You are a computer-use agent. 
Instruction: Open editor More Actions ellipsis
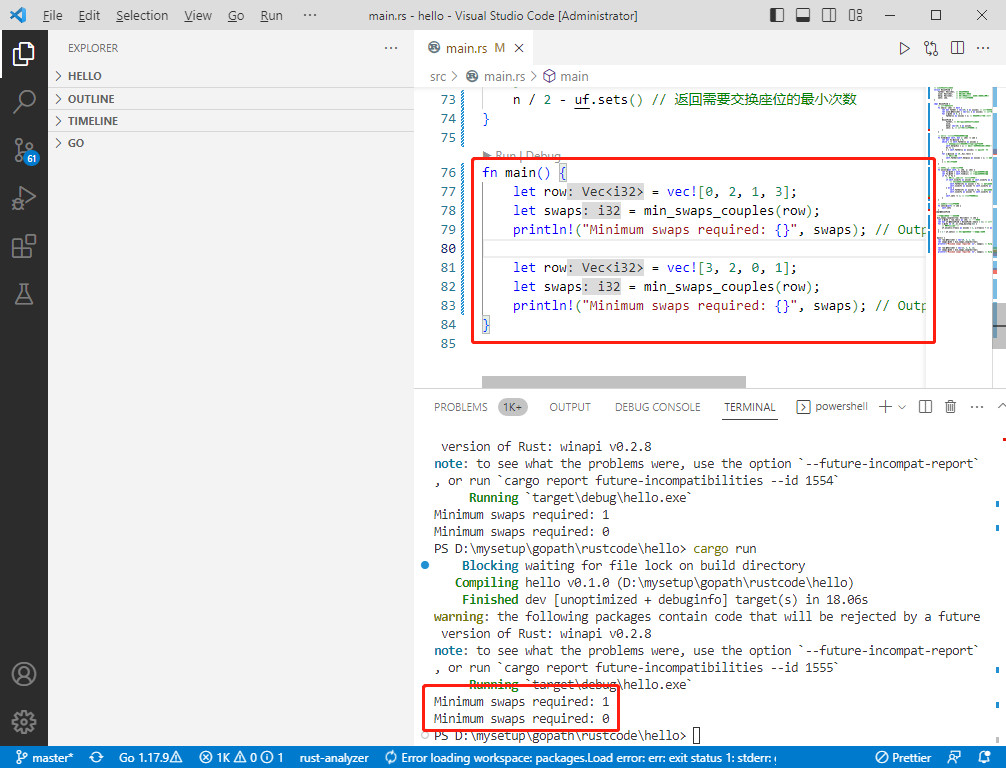pyautogui.click(x=983, y=48)
